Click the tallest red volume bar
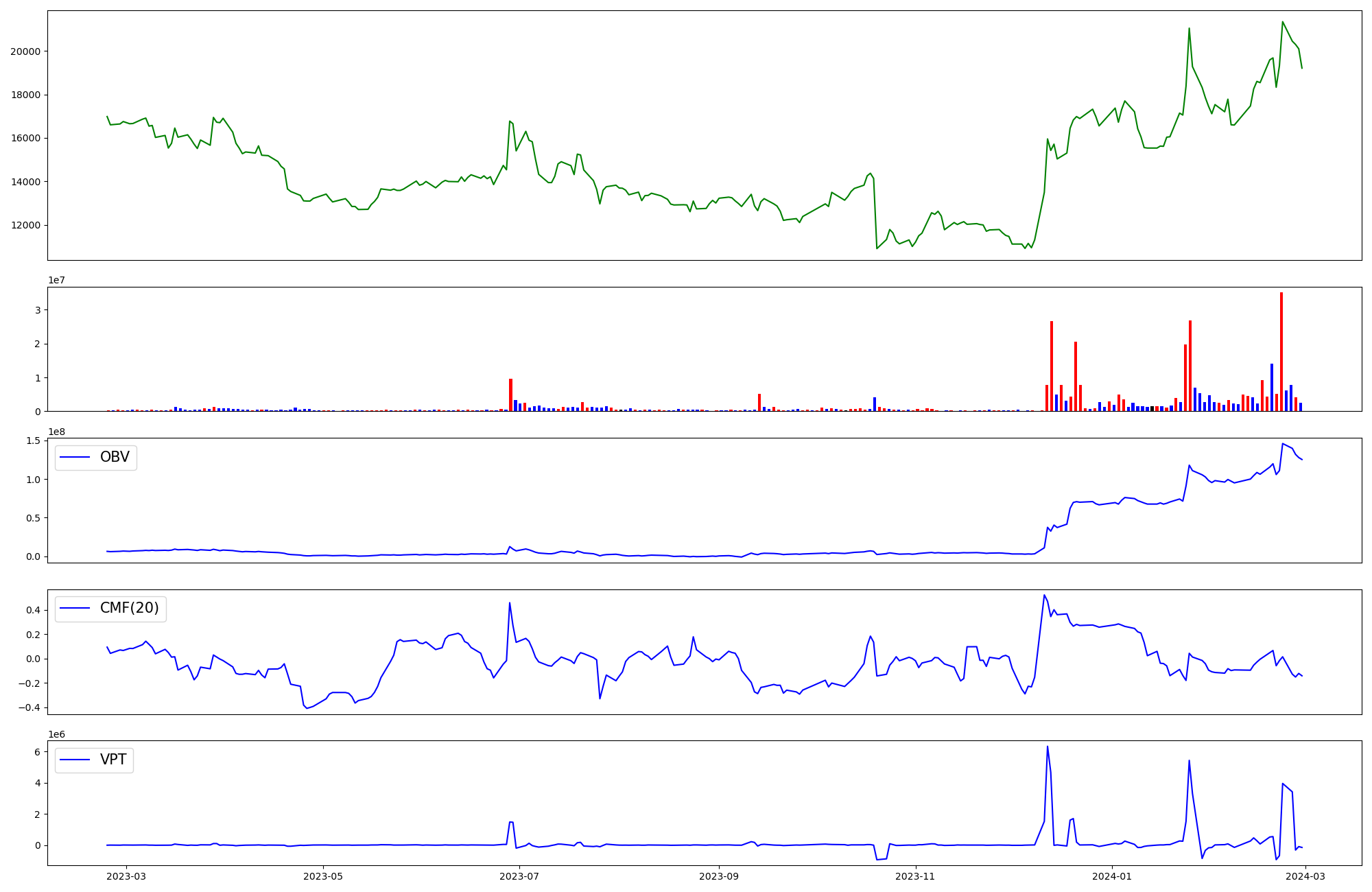The height and width of the screenshot is (892, 1372). click(1281, 351)
